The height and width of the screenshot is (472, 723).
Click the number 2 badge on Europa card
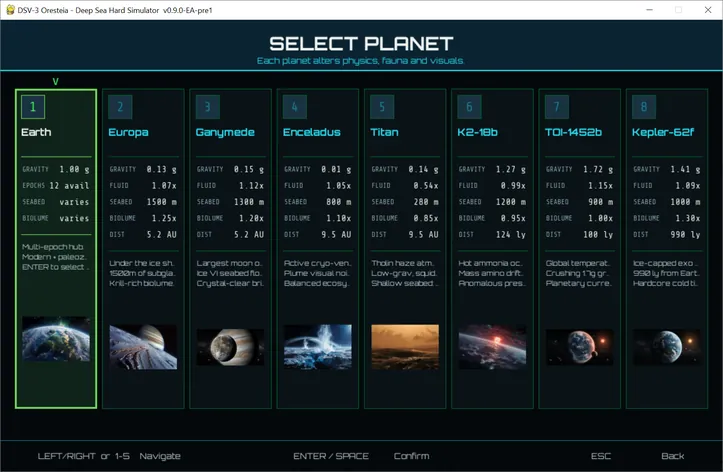(120, 107)
